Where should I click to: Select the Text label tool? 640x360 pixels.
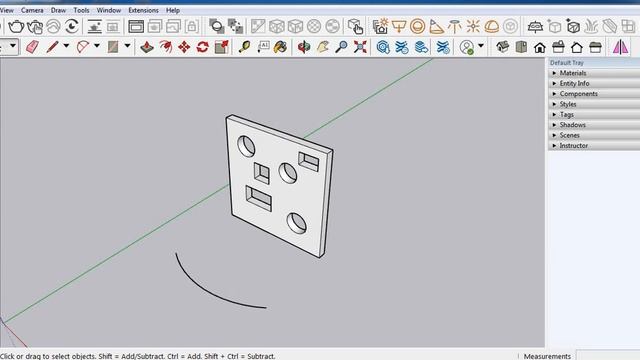[263, 47]
